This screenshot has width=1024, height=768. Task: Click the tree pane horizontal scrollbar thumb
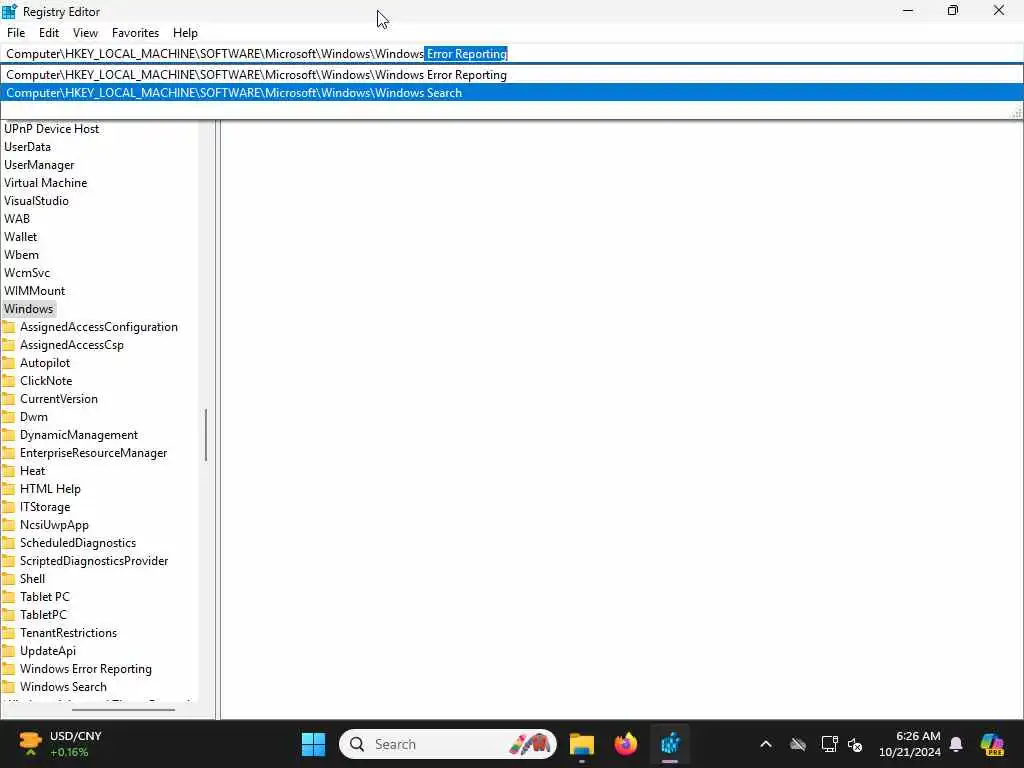click(x=123, y=710)
